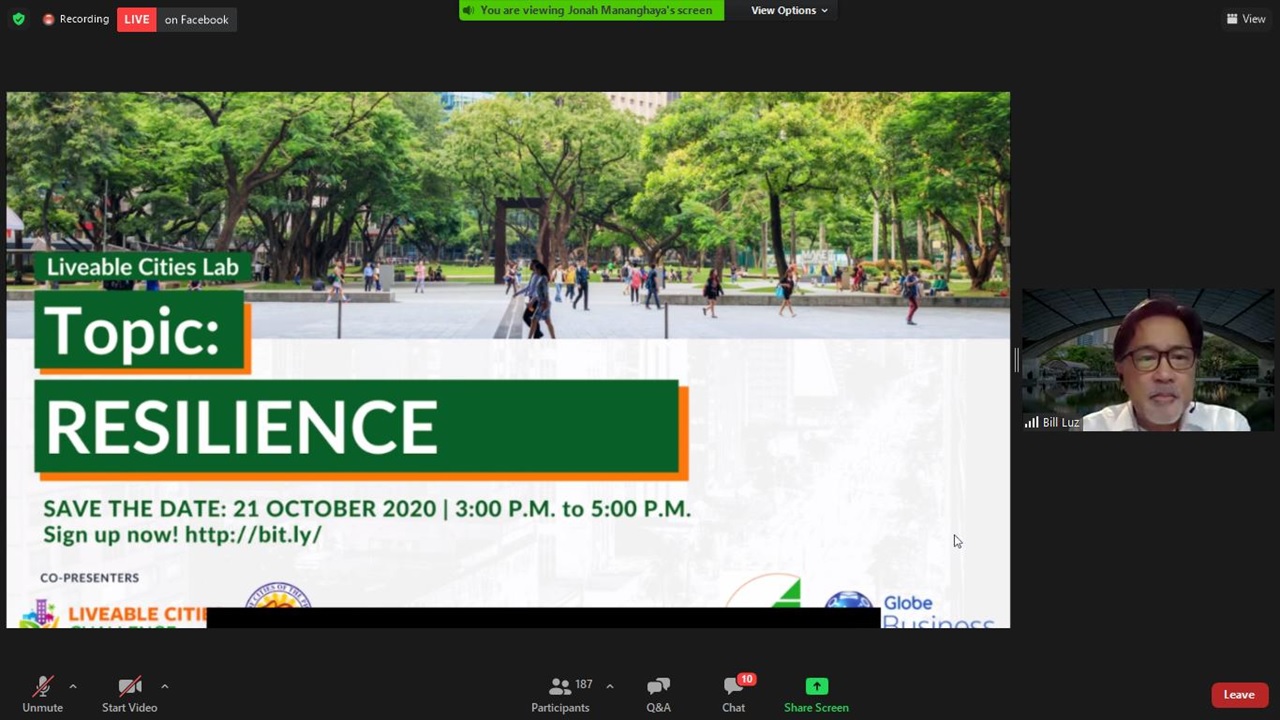Open the Chat panel
This screenshot has width=1280, height=720.
point(734,694)
